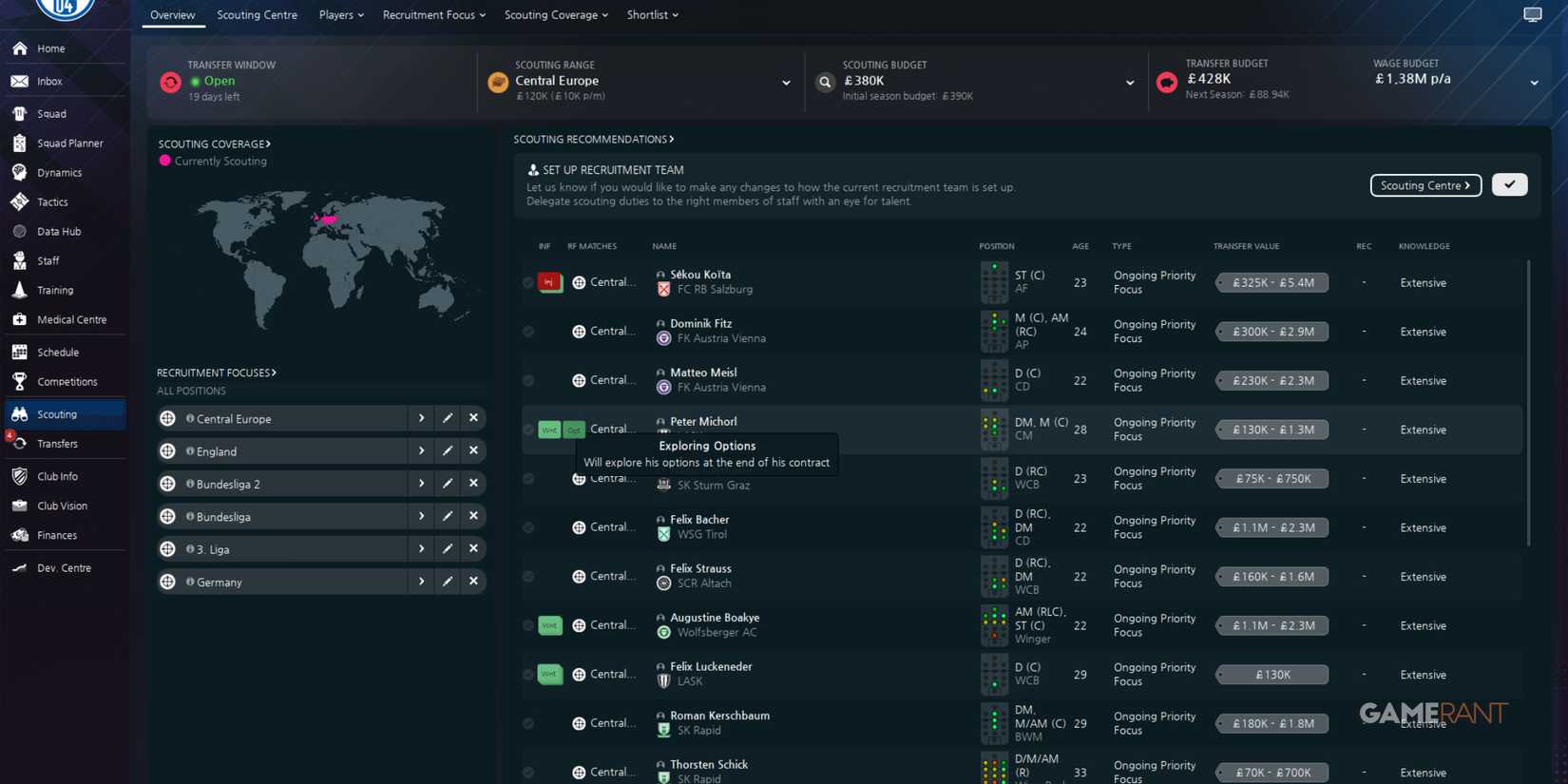Image resolution: width=1568 pixels, height=784 pixels.
Task: Open Scouting Coverage menu
Action: 556,15
